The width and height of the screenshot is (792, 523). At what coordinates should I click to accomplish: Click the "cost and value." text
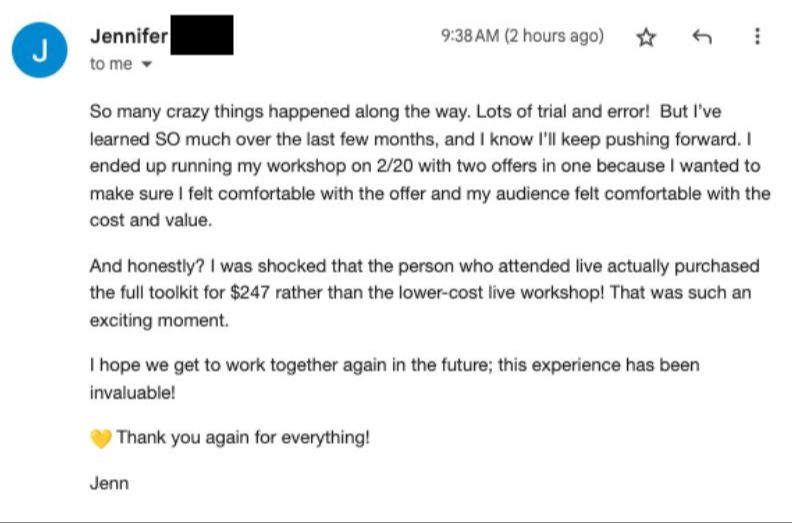(150, 221)
